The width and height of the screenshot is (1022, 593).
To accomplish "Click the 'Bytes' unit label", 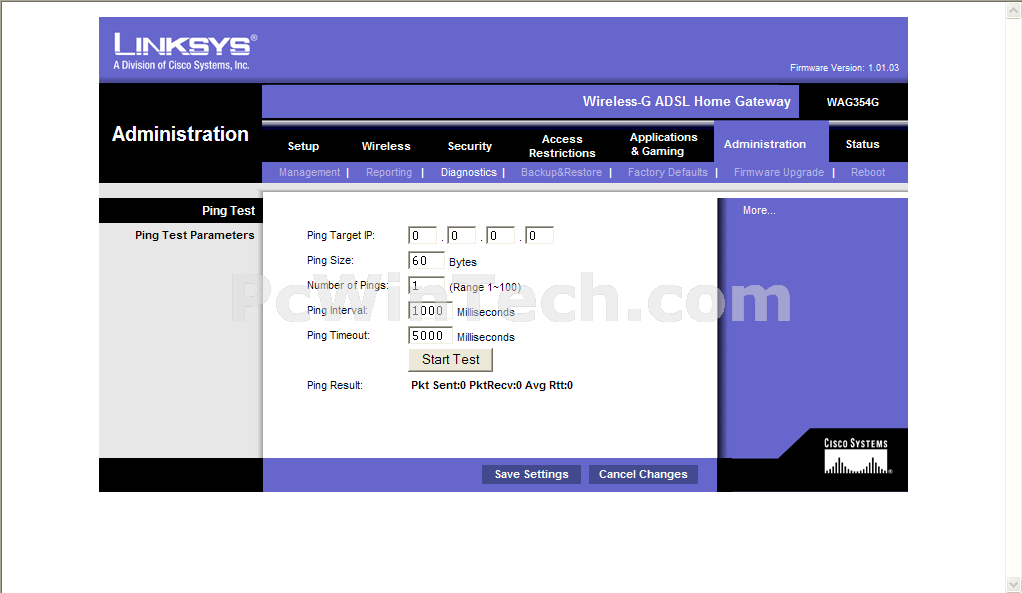I will coord(463,262).
